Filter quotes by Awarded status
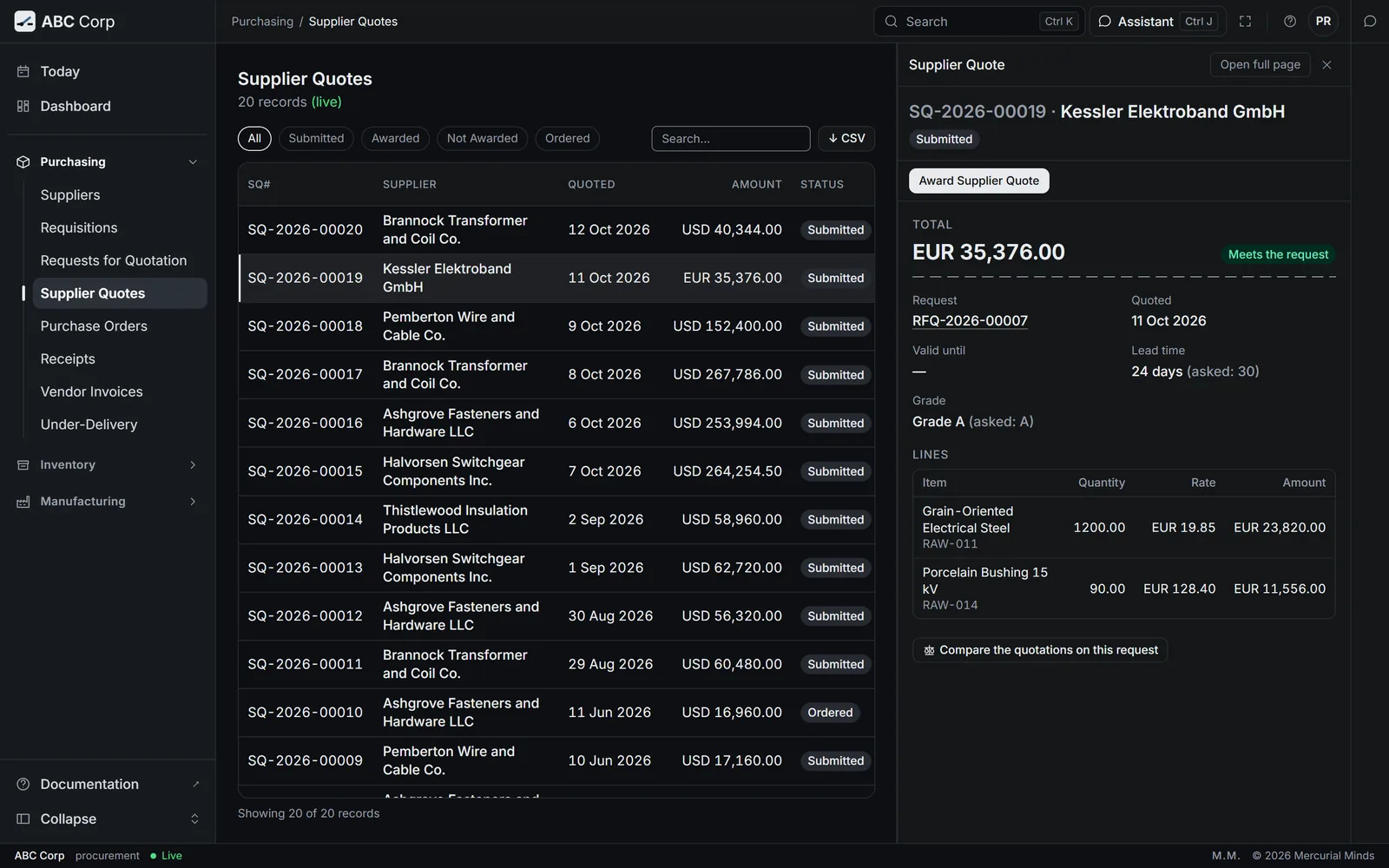This screenshot has width=1389, height=868. (x=395, y=139)
